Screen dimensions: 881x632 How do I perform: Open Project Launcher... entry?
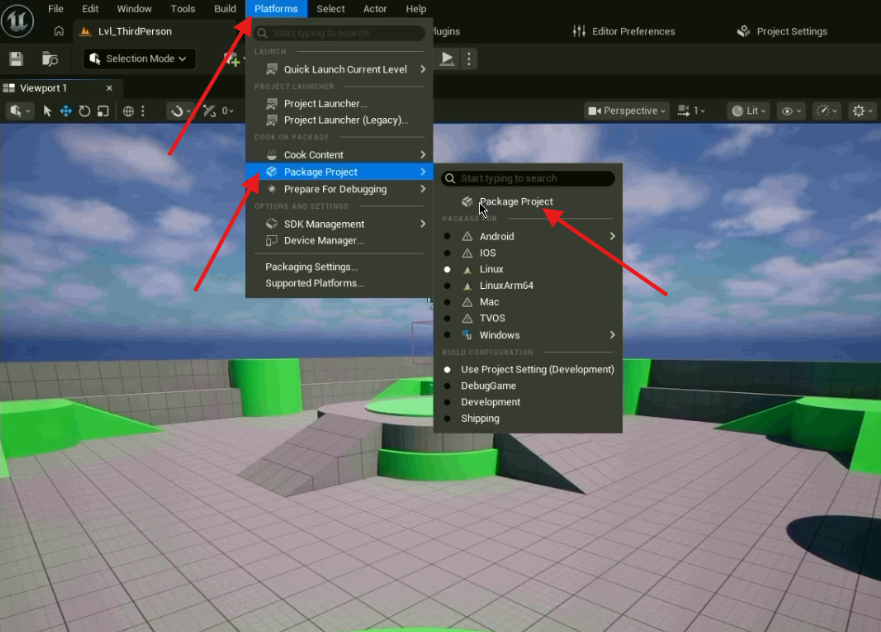click(339, 104)
